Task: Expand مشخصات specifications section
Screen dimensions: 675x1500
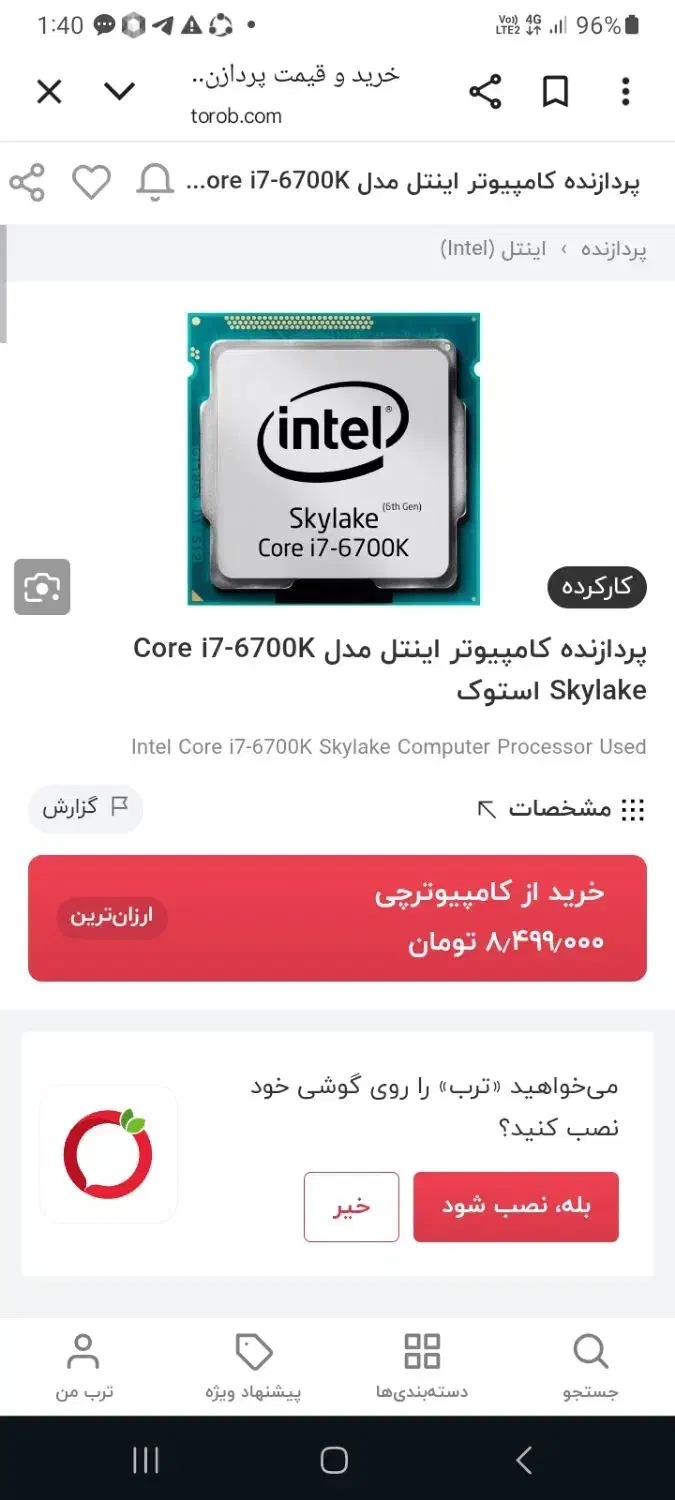Action: coord(561,809)
